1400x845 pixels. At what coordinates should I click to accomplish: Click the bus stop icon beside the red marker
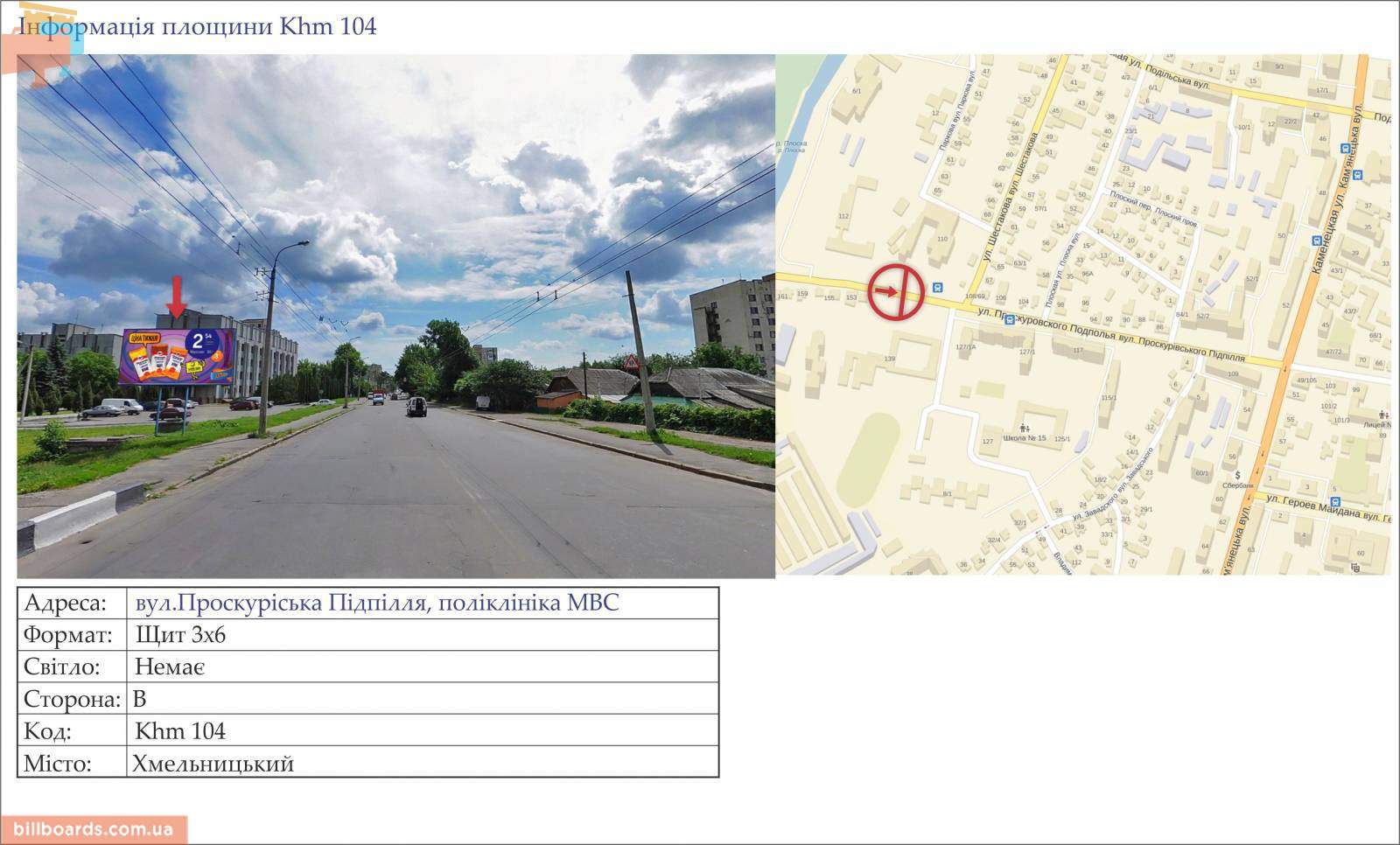tap(938, 287)
